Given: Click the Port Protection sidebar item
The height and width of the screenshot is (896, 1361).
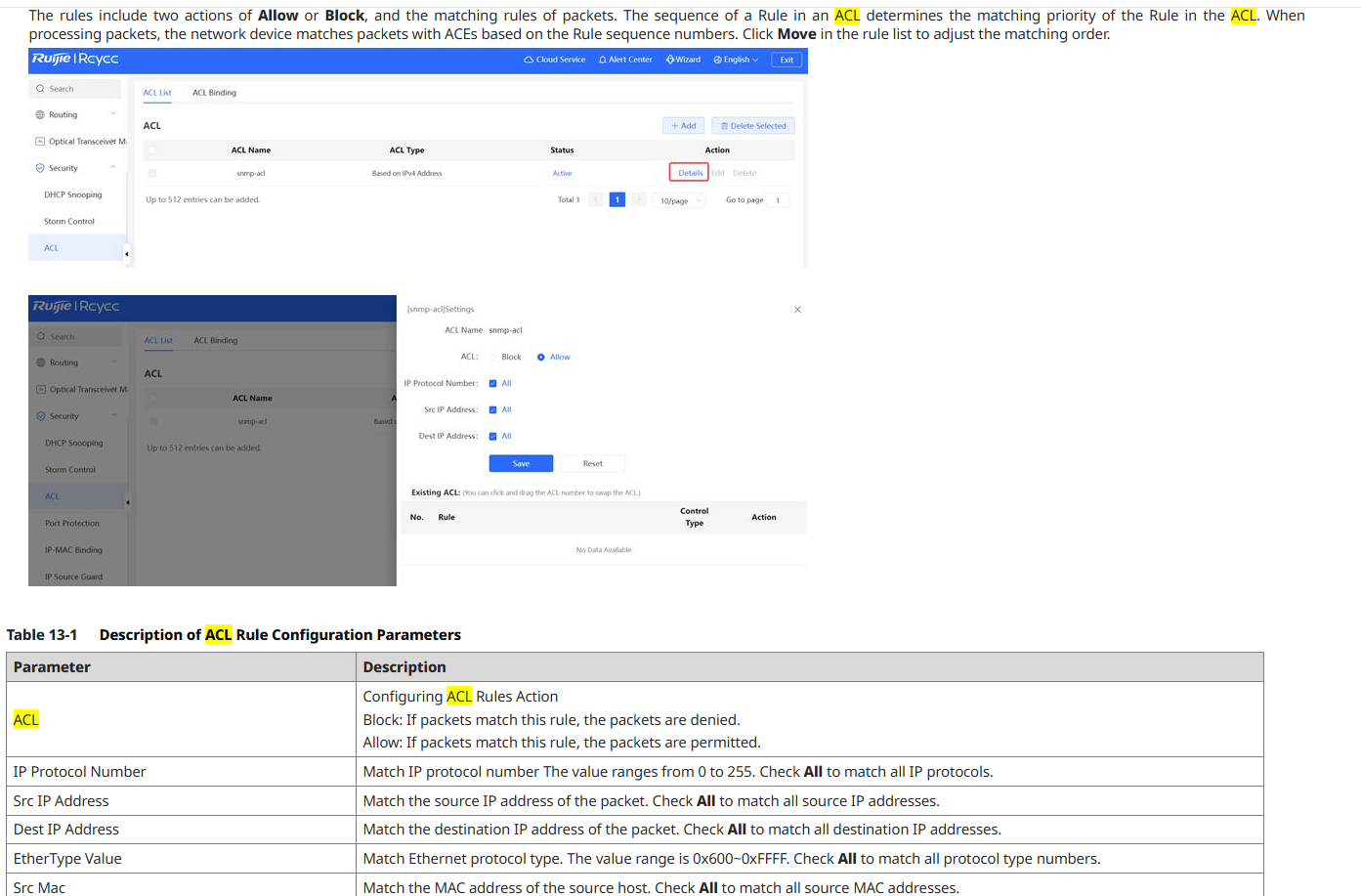Looking at the screenshot, I should point(72,524).
